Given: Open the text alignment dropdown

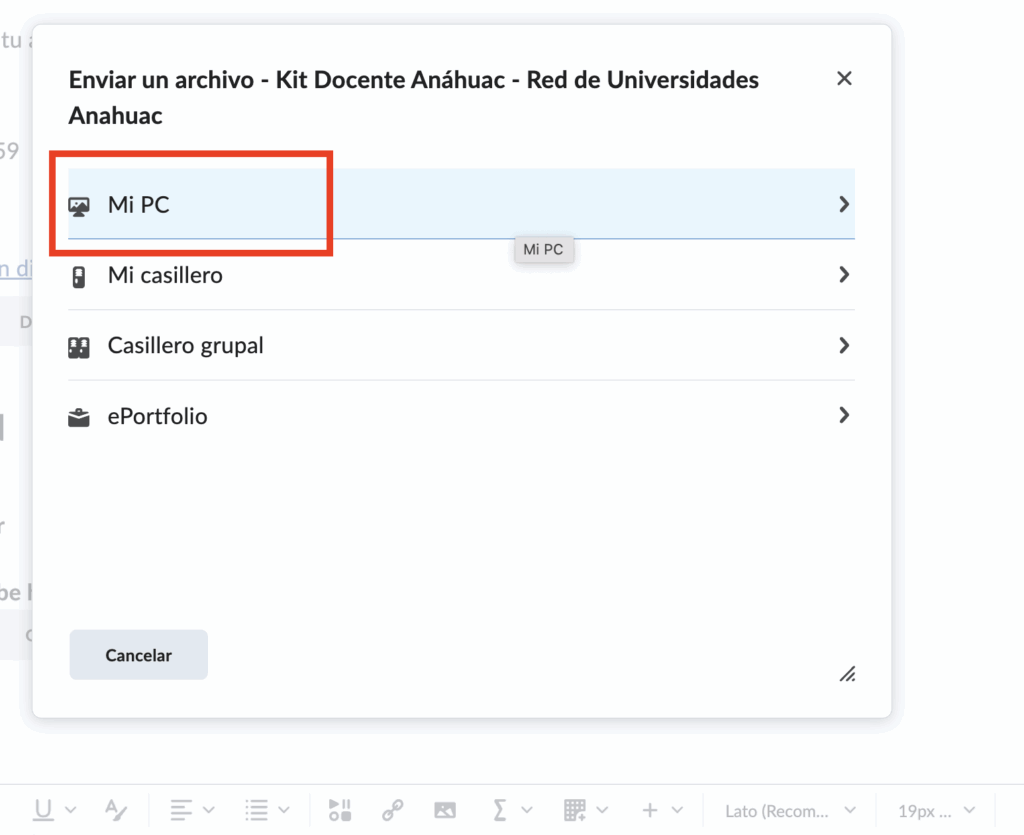Looking at the screenshot, I should pos(192,810).
